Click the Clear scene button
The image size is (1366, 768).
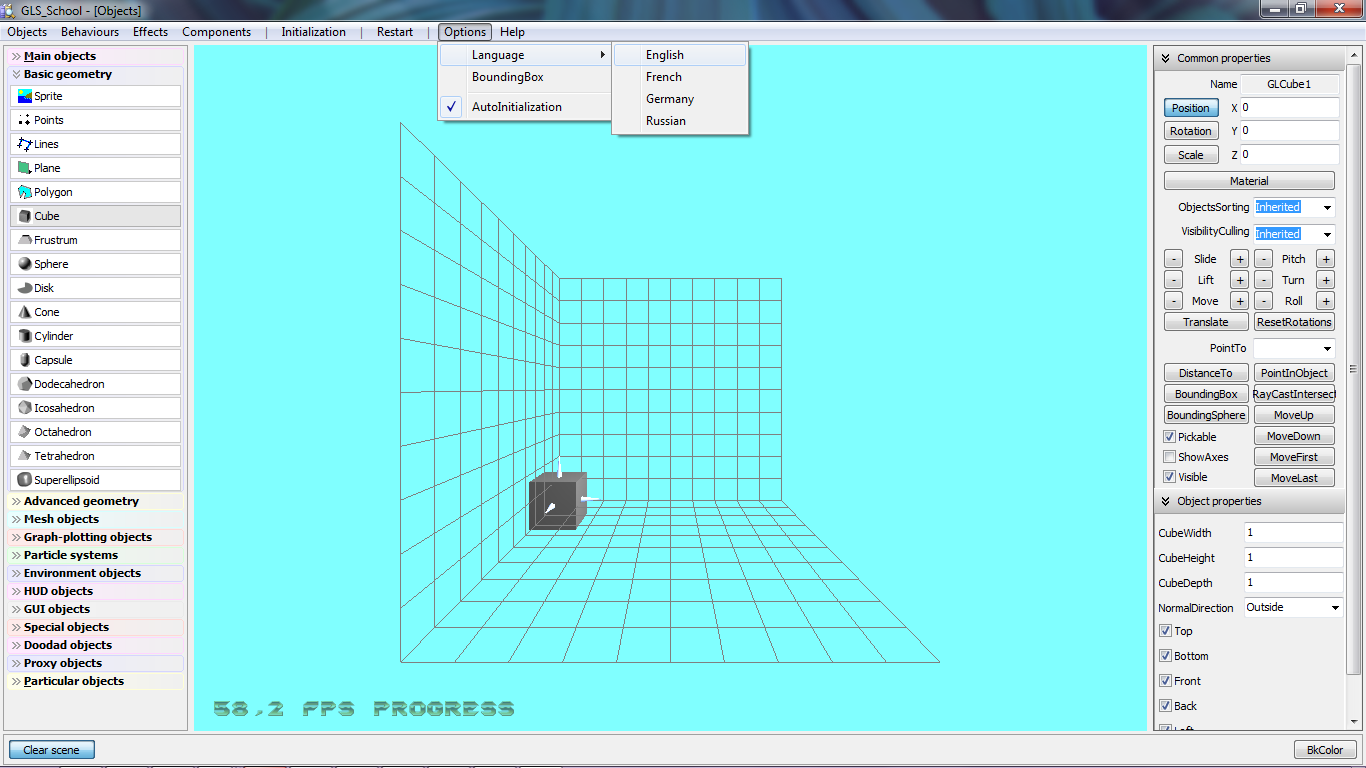coord(51,750)
